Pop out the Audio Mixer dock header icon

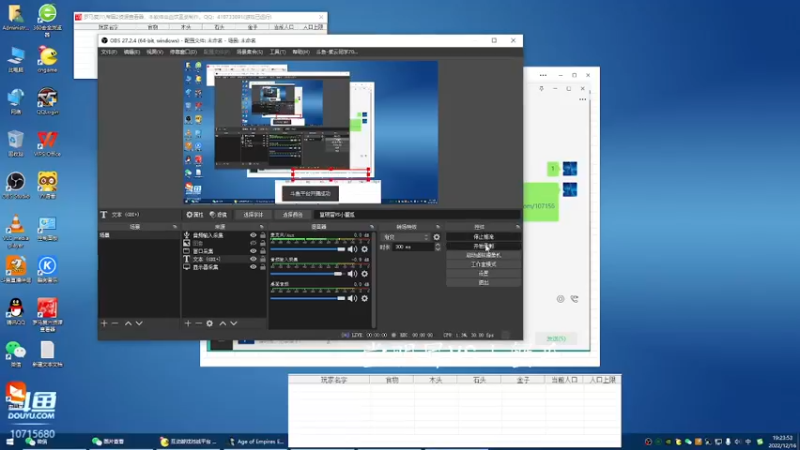(371, 227)
